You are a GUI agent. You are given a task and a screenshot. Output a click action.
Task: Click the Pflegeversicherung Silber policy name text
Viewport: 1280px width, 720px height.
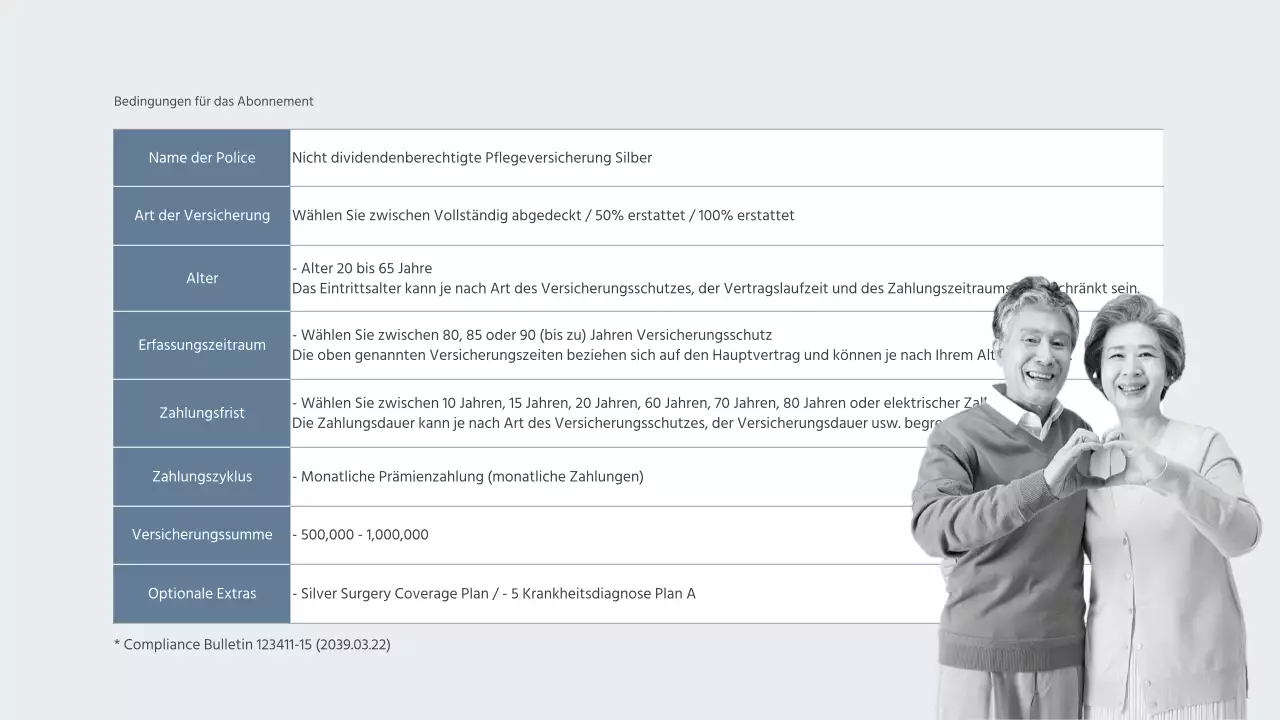point(470,157)
